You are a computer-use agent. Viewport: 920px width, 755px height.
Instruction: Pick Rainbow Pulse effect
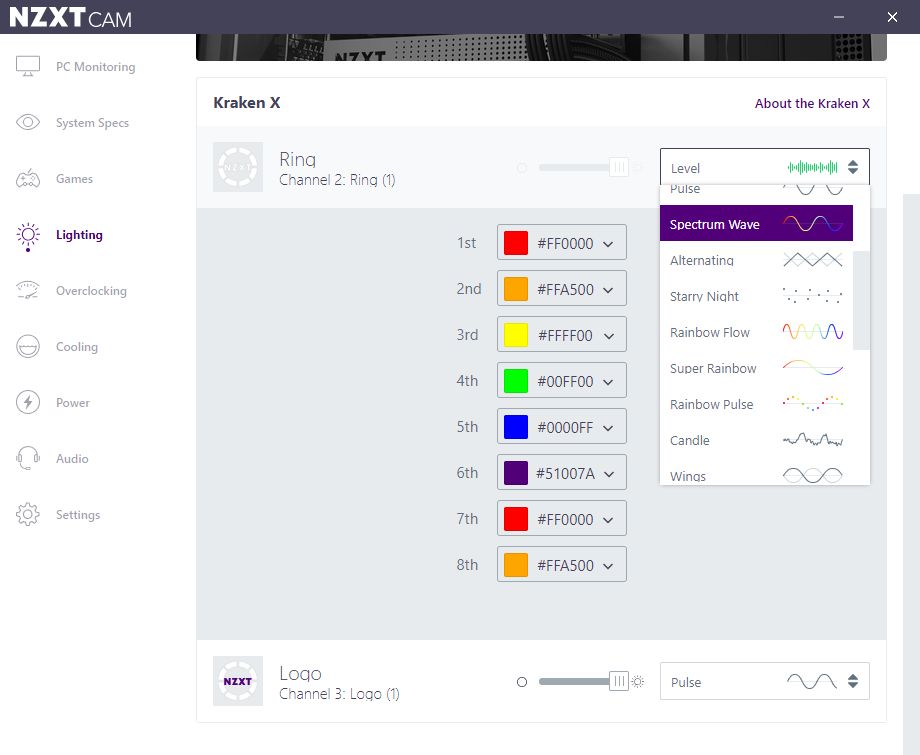756,404
